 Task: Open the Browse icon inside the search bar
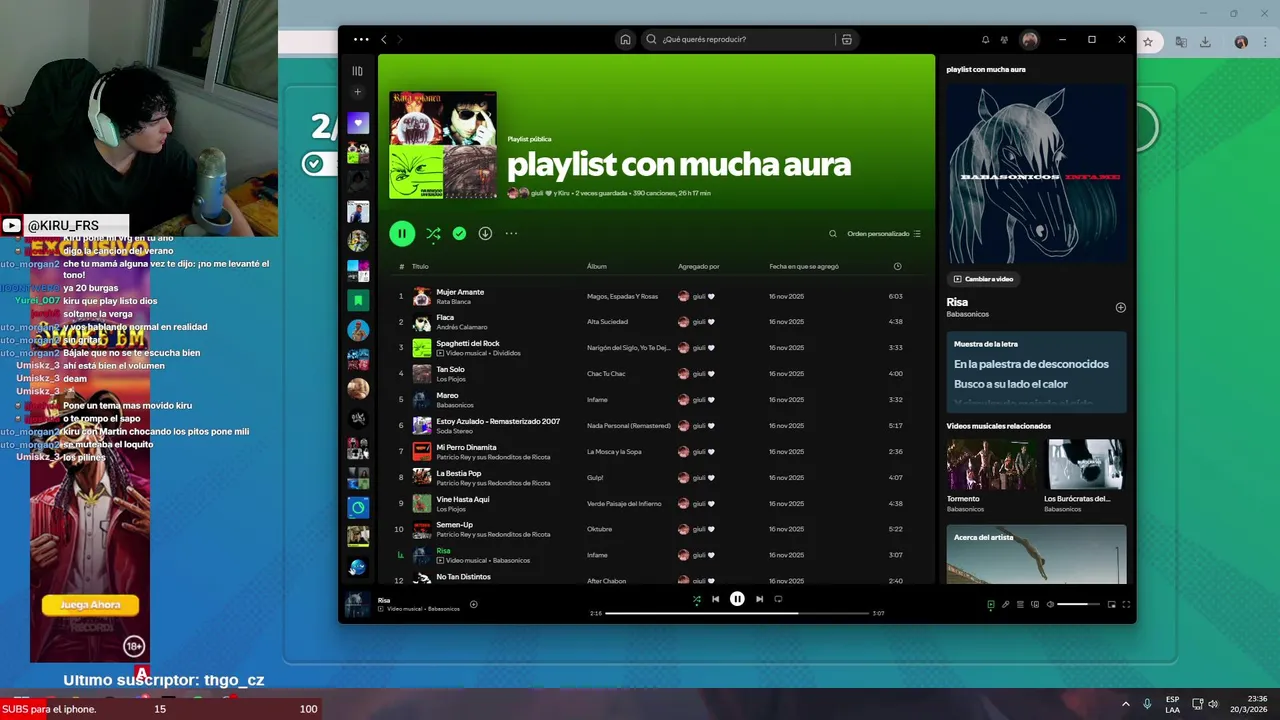click(846, 40)
